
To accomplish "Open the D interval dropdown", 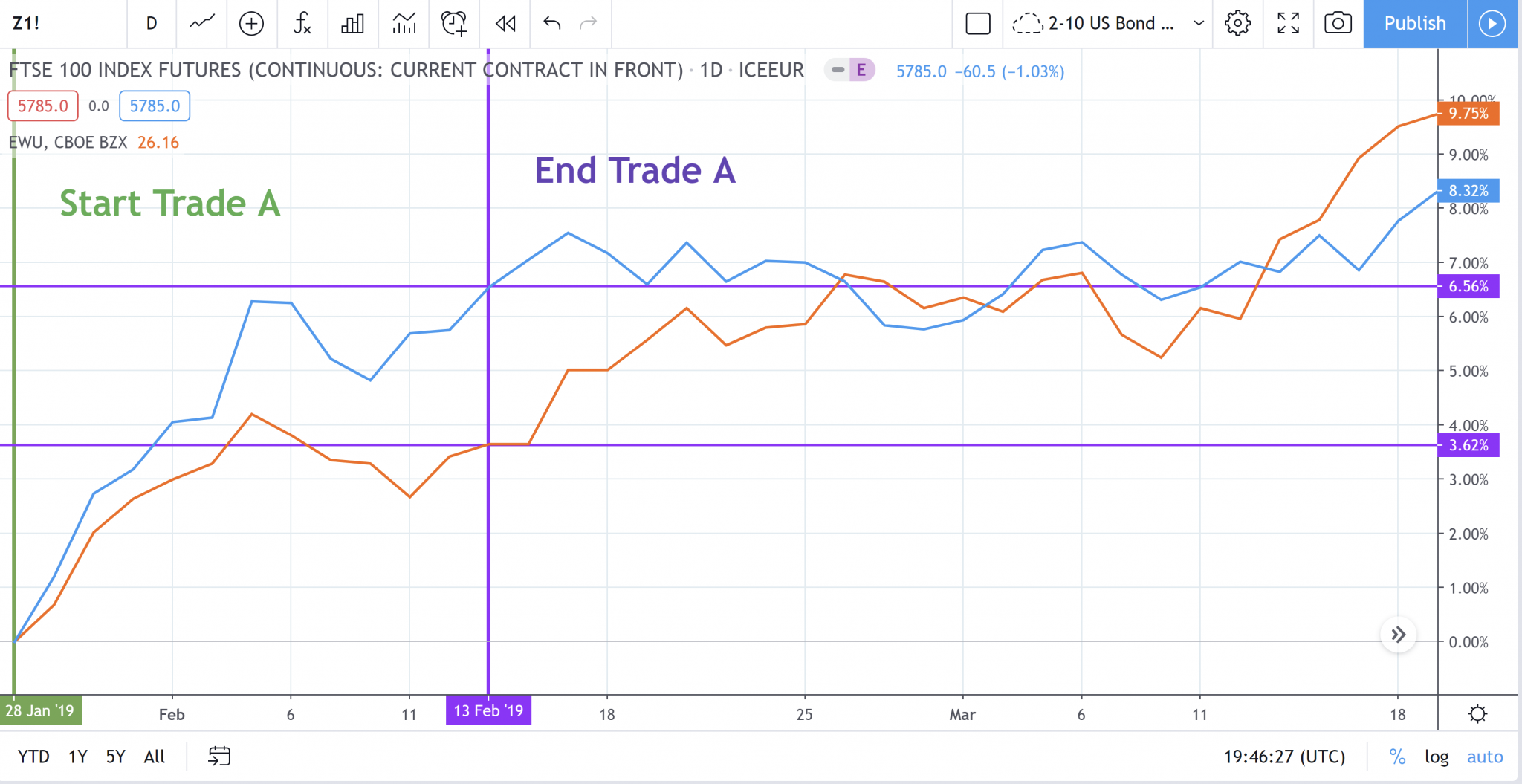I will pos(152,23).
